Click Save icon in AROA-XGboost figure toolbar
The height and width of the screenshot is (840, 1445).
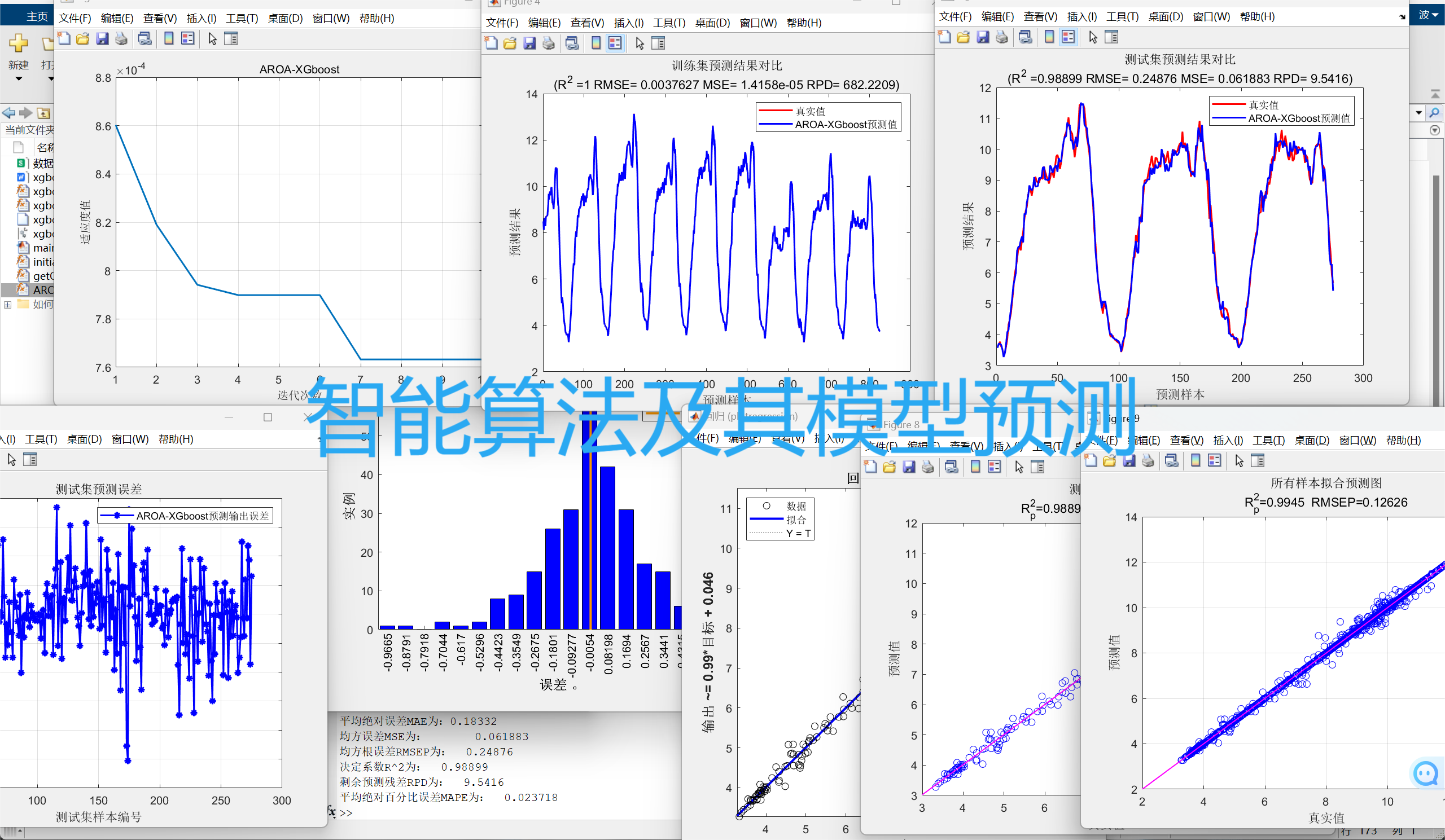(x=102, y=39)
